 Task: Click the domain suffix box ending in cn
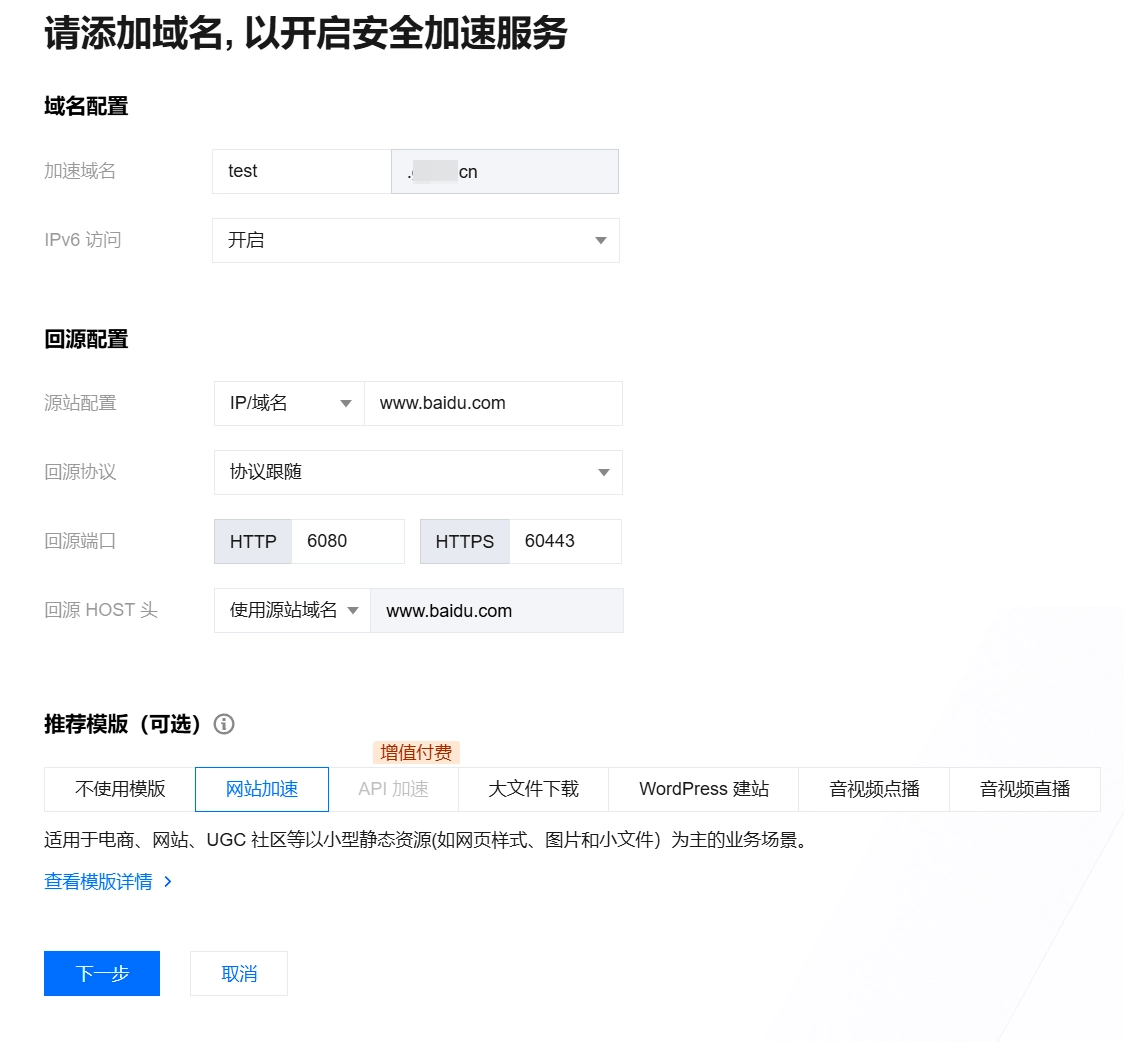point(505,171)
